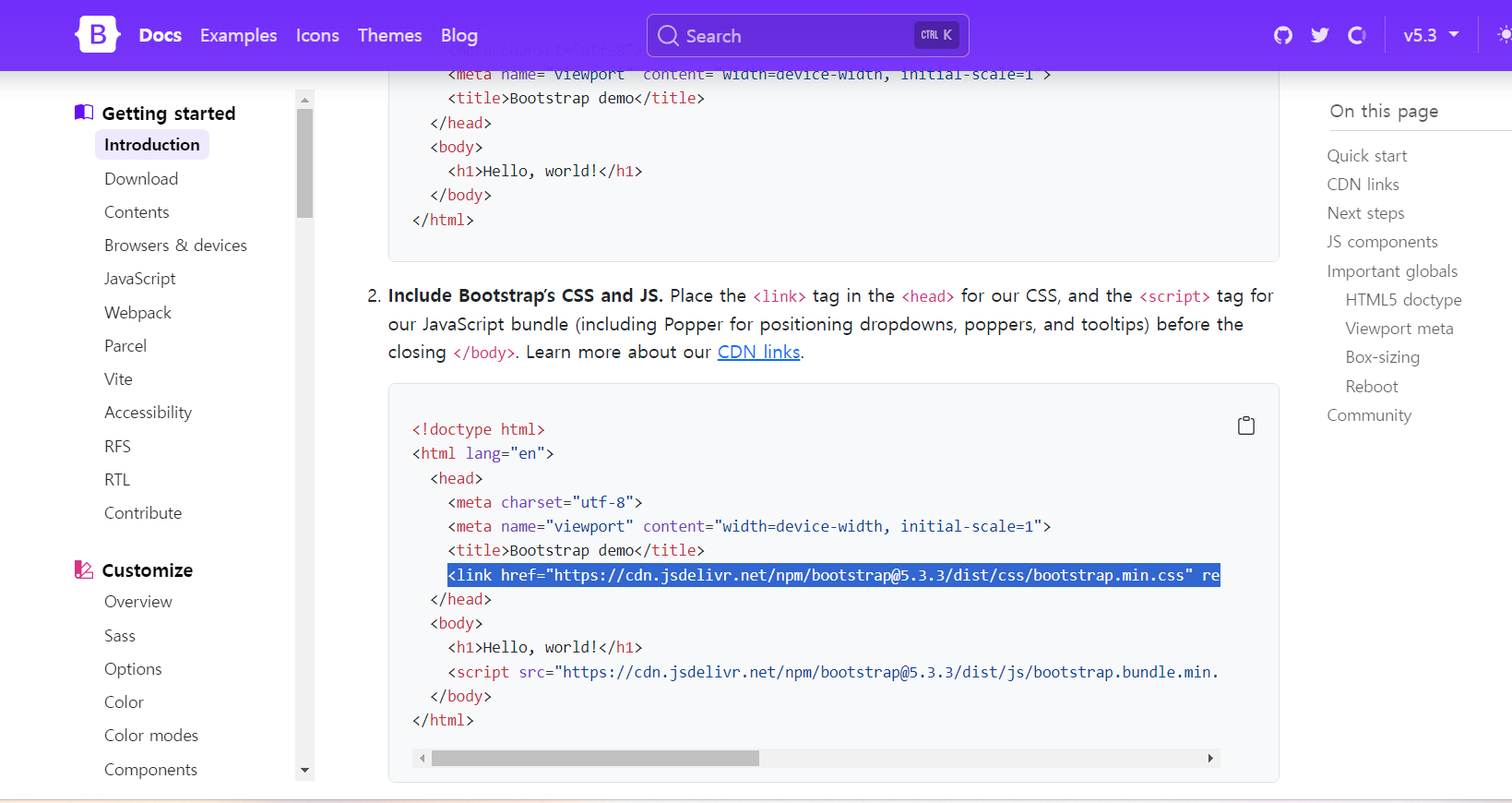Open RFS sidebar link
Screen dimensions: 1512x803
[x=117, y=447]
